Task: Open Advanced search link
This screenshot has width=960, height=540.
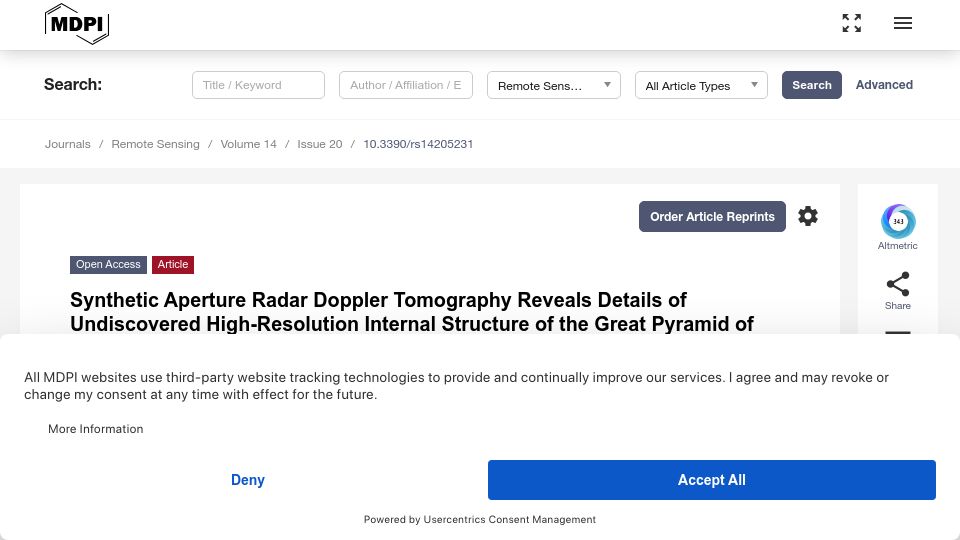Action: pyautogui.click(x=884, y=85)
